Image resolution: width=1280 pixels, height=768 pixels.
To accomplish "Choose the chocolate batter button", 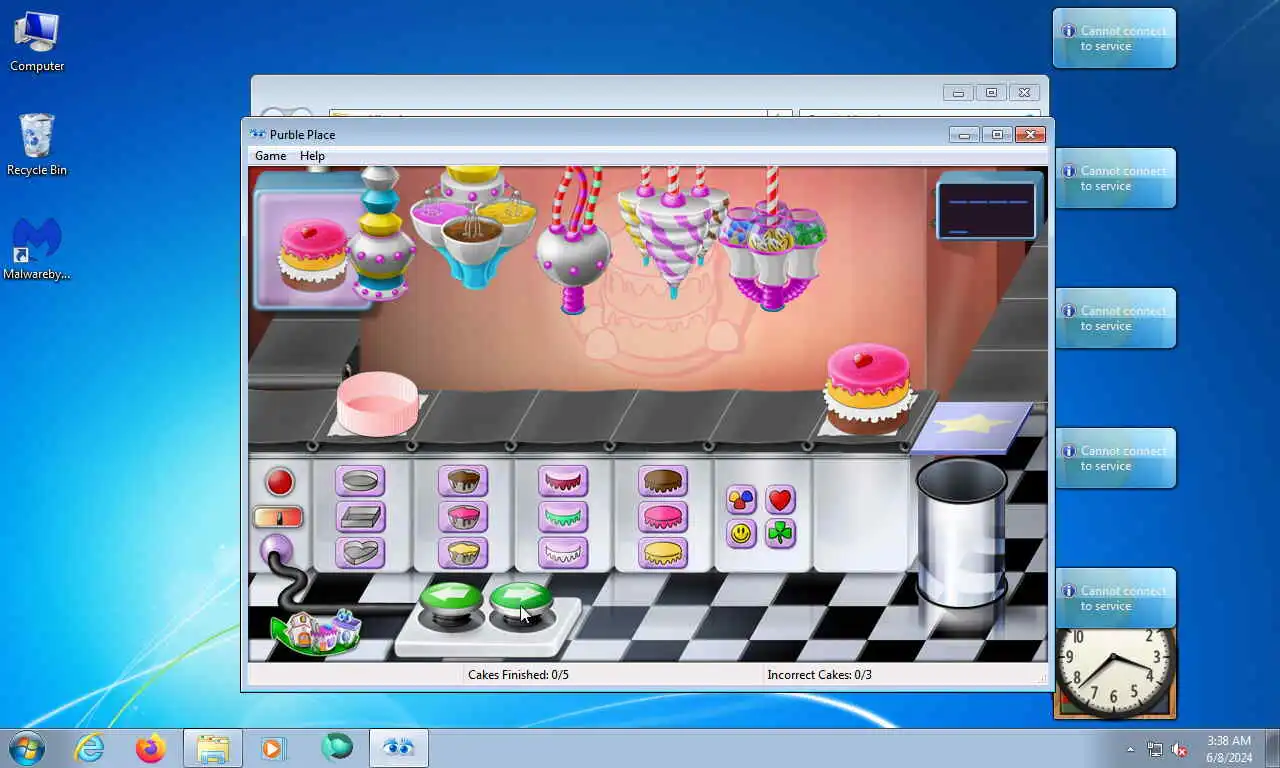I will click(x=463, y=481).
